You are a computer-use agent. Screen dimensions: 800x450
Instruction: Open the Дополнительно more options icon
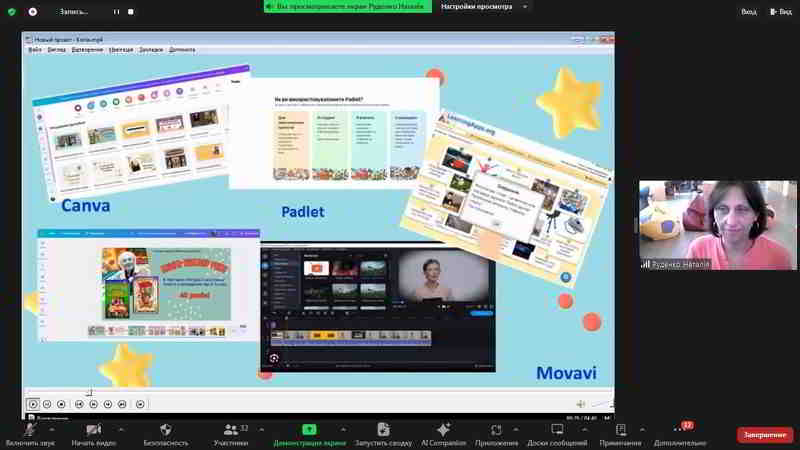(680, 430)
